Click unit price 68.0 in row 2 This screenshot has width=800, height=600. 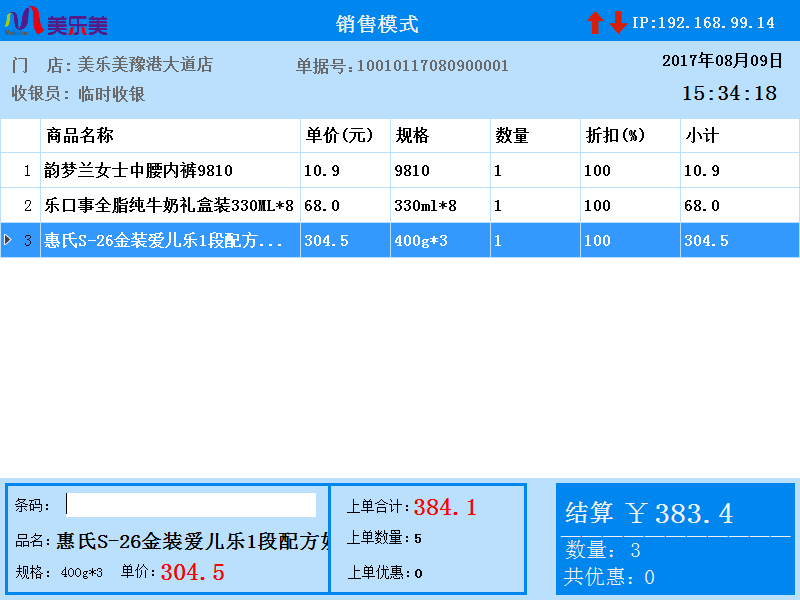coord(345,206)
